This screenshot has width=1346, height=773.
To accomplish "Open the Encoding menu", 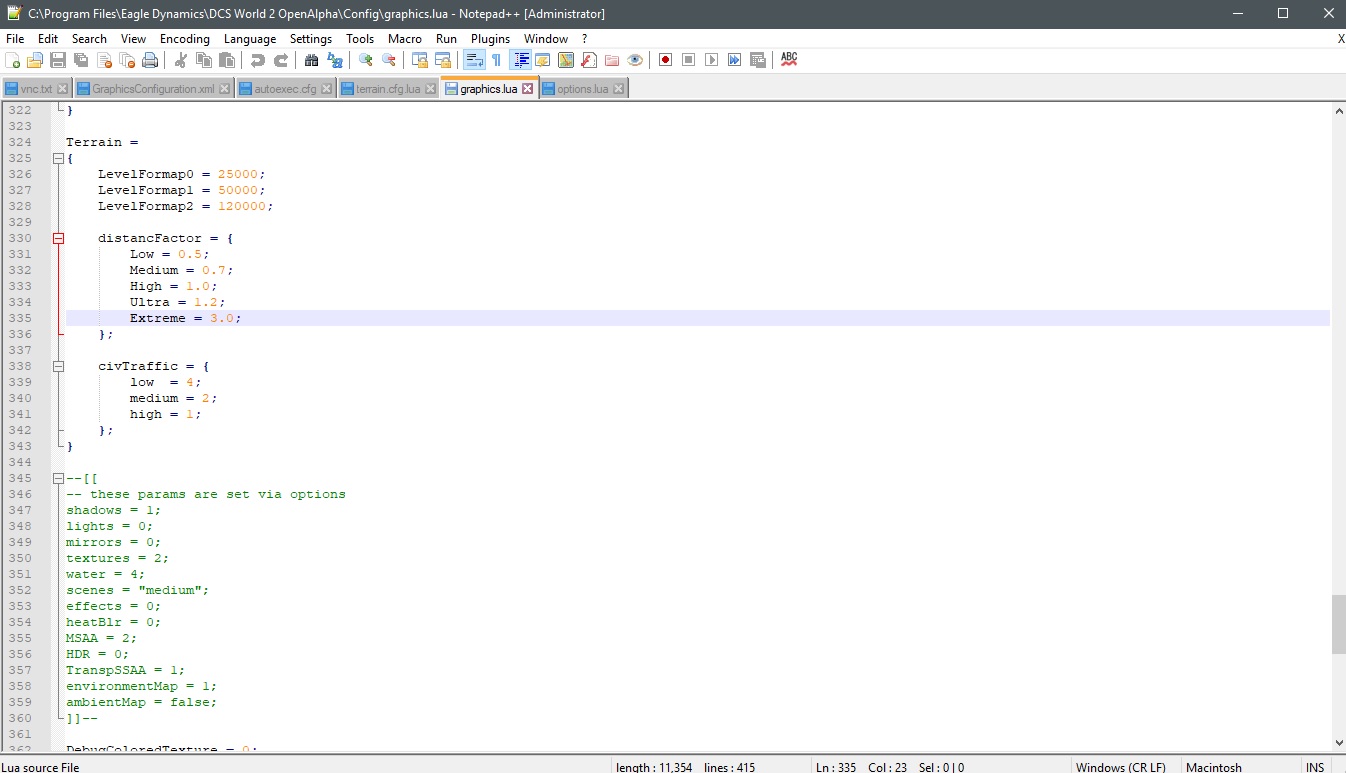I will [x=185, y=39].
